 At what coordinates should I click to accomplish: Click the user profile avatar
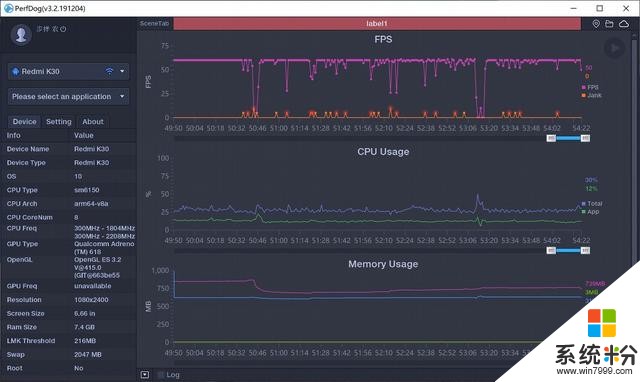click(21, 34)
